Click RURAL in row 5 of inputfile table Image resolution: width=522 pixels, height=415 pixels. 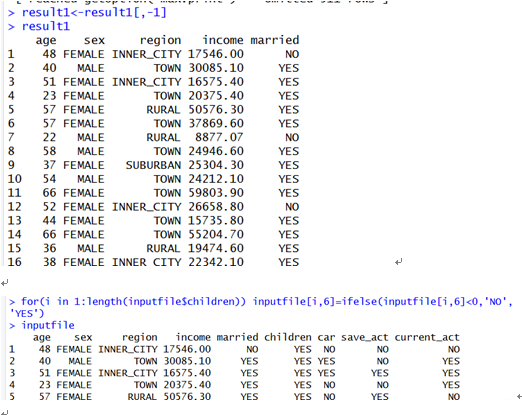[142, 397]
